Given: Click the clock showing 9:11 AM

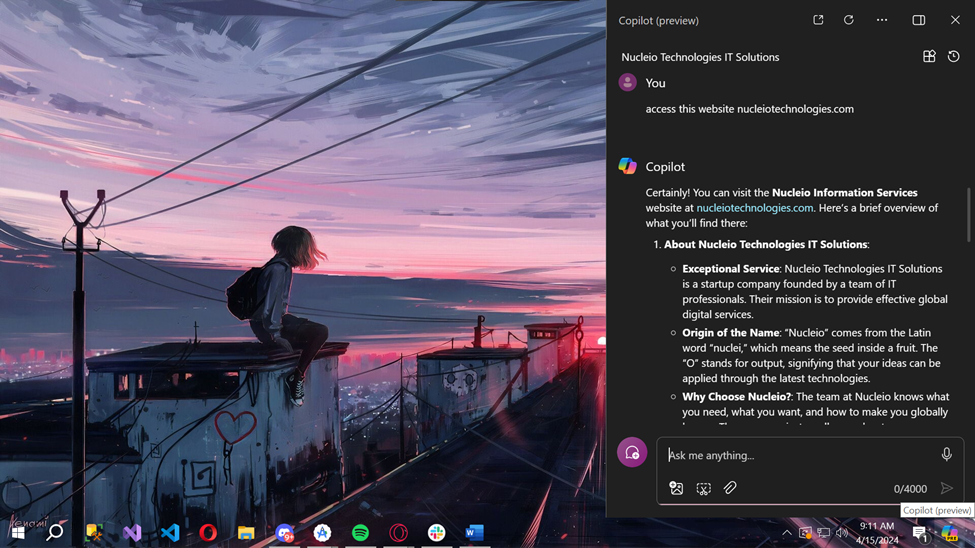Looking at the screenshot, I should (877, 526).
